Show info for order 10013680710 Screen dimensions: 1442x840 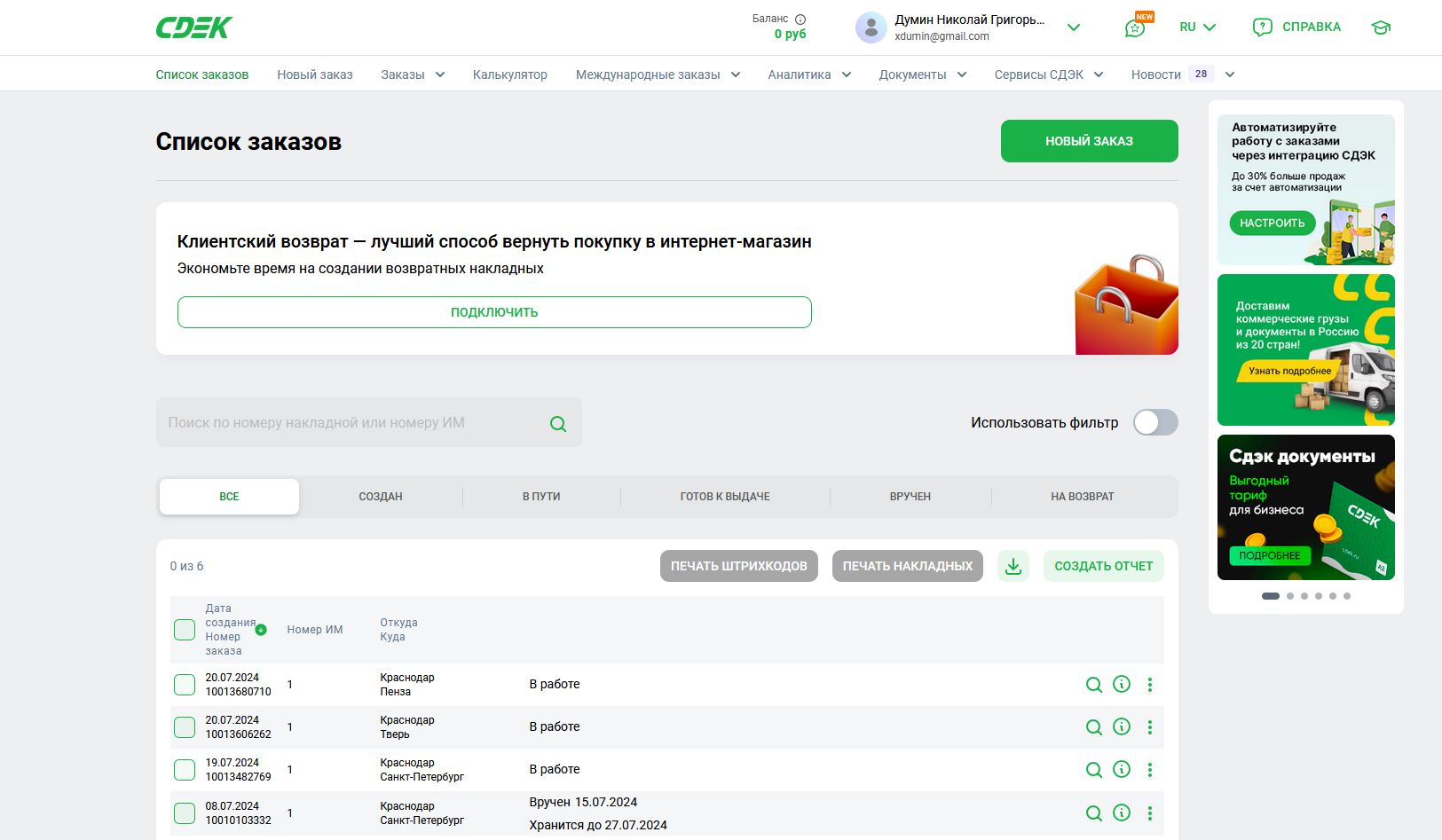pos(1122,684)
